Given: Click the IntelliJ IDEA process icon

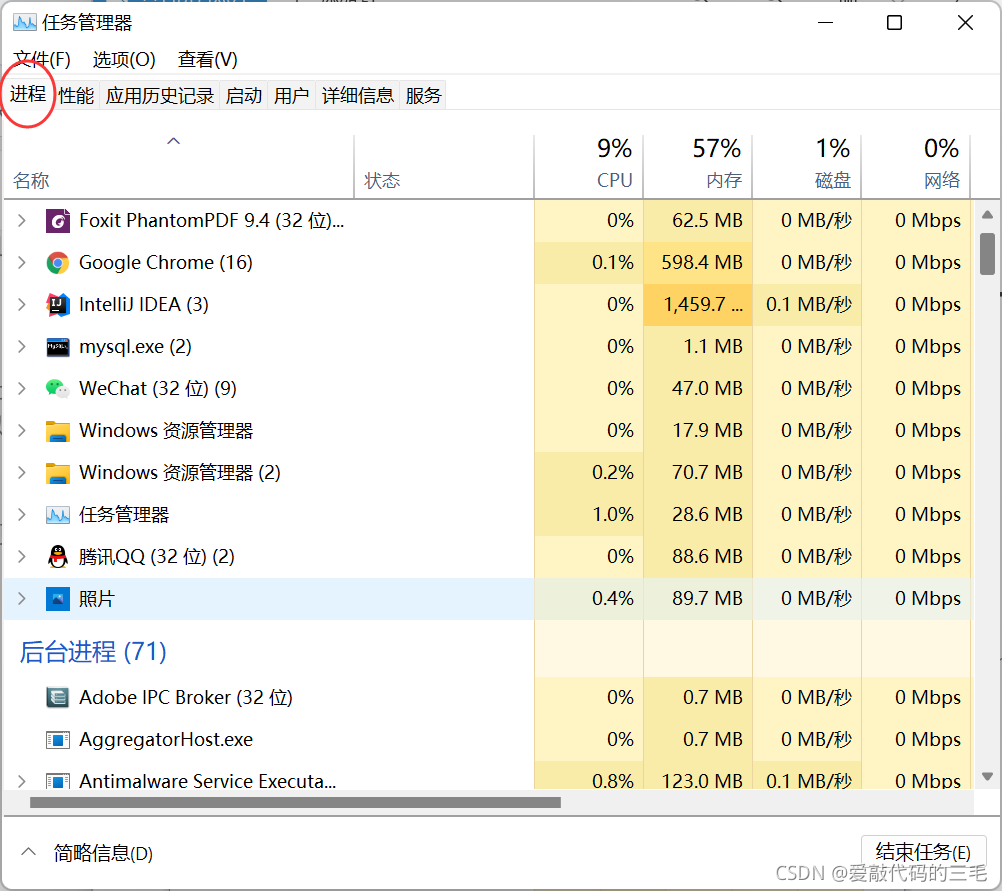Looking at the screenshot, I should click(x=58, y=305).
